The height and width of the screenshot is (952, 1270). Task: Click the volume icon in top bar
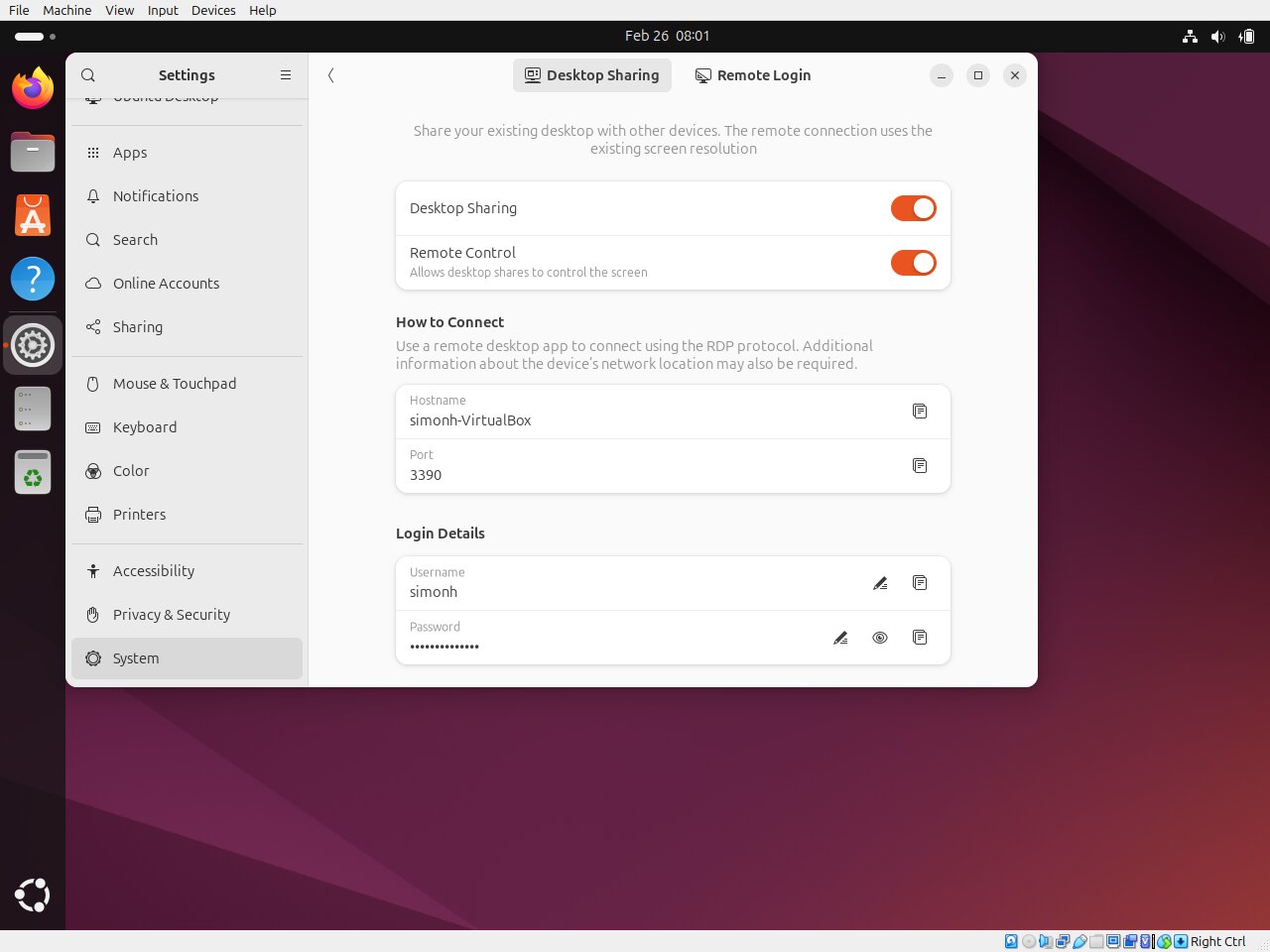tap(1218, 36)
